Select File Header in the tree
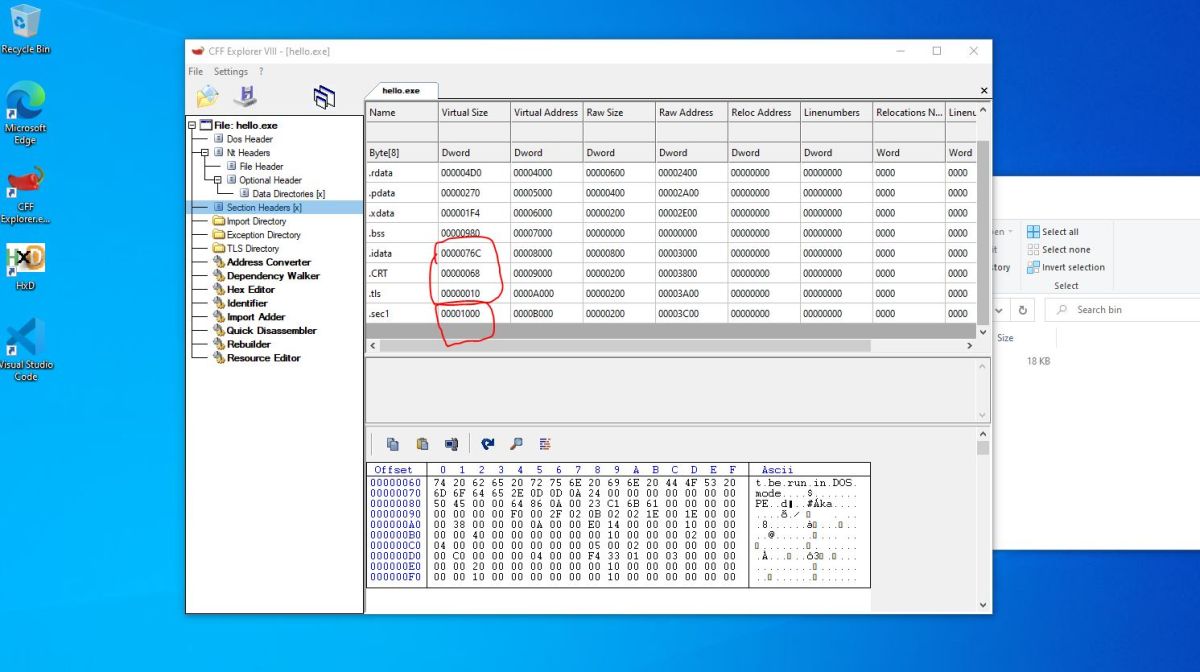 tap(261, 166)
